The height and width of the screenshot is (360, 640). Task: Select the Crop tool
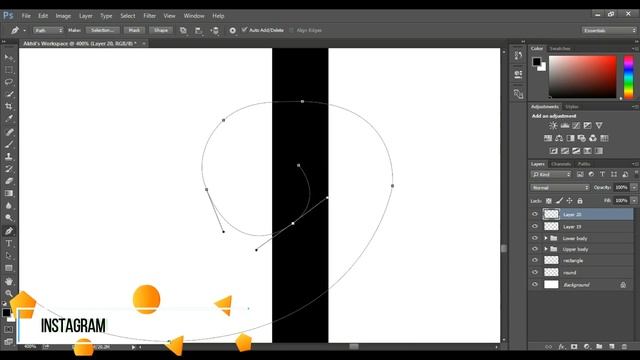point(9,107)
